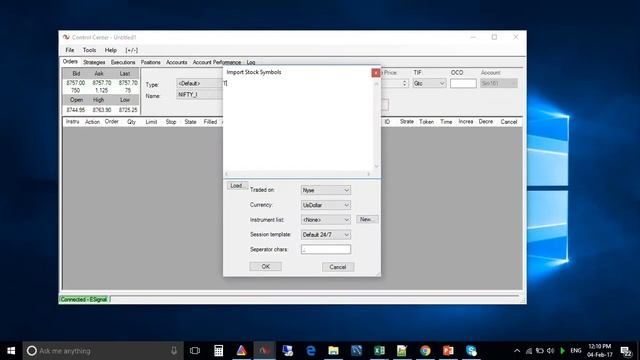Switch to the Accounts tab
This screenshot has width=640, height=360.
tap(176, 62)
